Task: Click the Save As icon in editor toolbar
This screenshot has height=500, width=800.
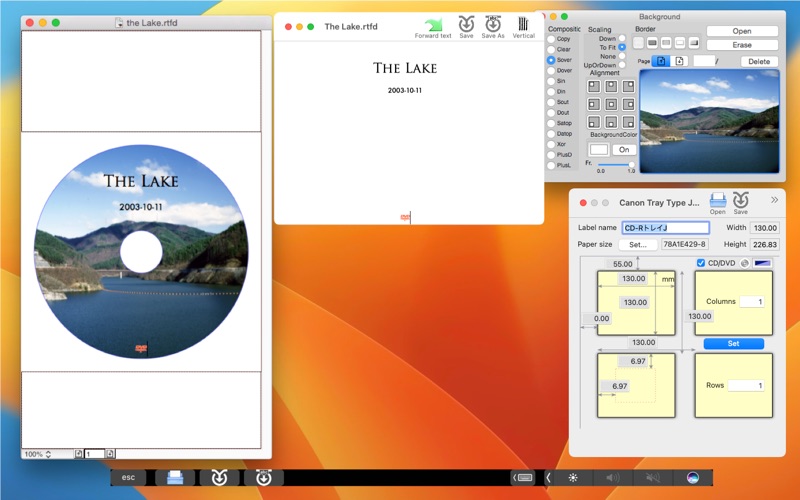Action: tap(492, 24)
